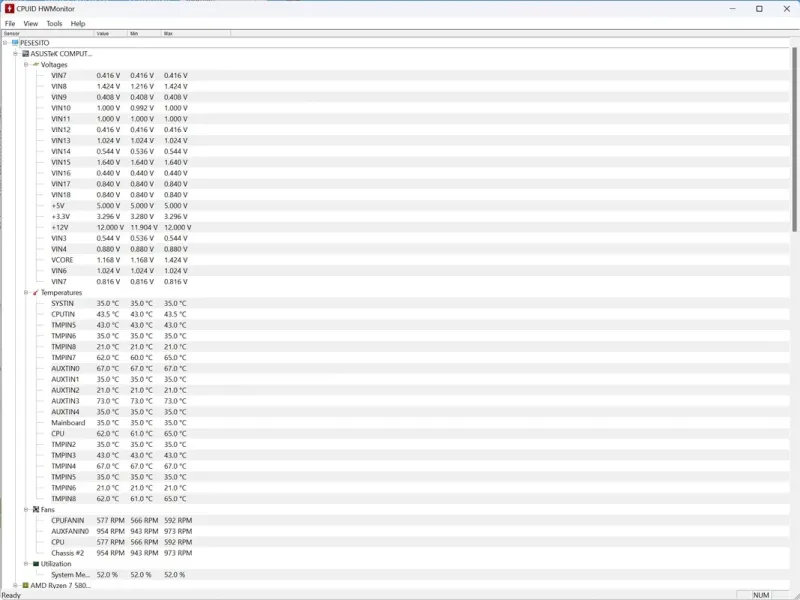Viewport: 800px width, 600px height.
Task: Click the 52.0 % utilization value
Action: pyautogui.click(x=107, y=575)
